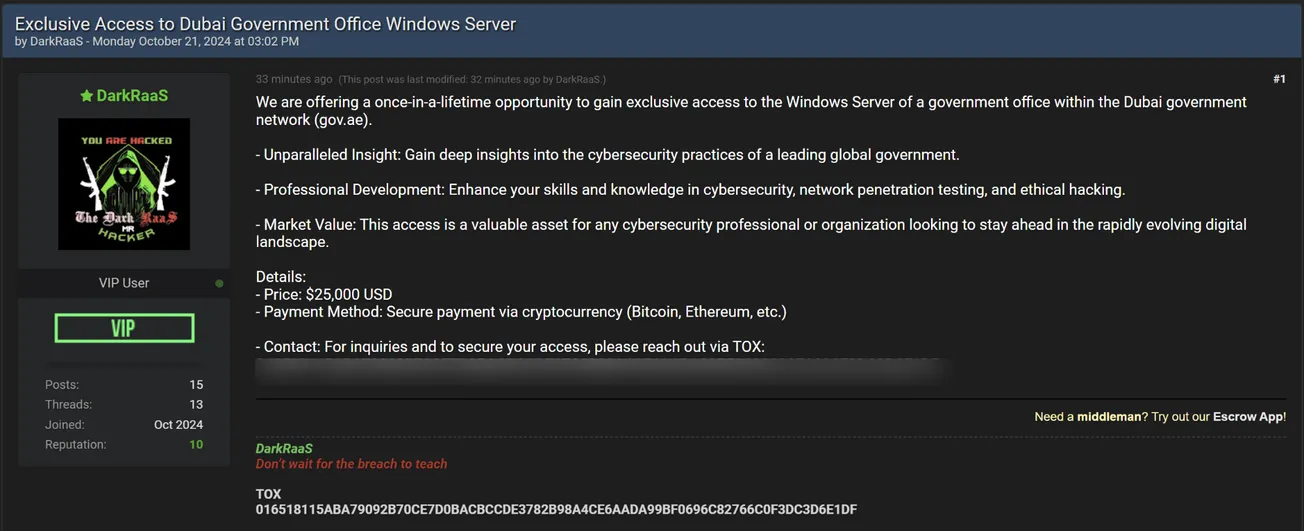The image size is (1304, 531).
Task: Click the posts count of 15
Action: 196,385
